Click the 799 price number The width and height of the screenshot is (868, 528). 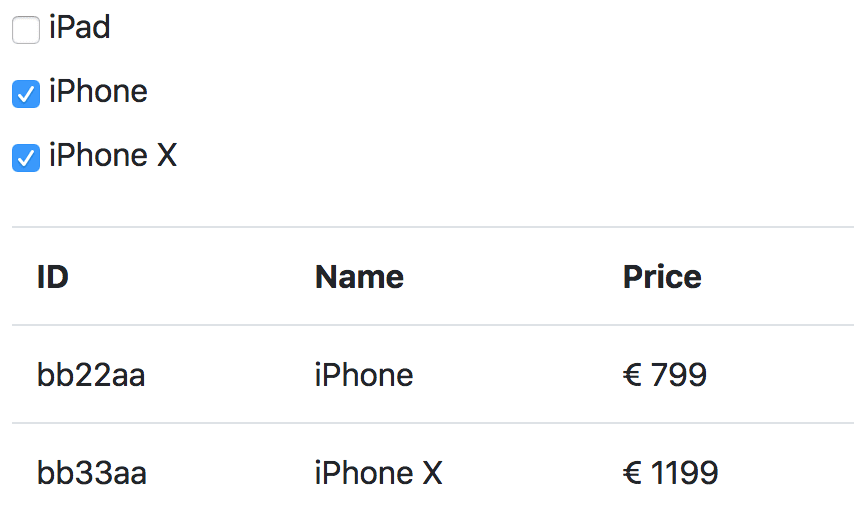point(679,375)
